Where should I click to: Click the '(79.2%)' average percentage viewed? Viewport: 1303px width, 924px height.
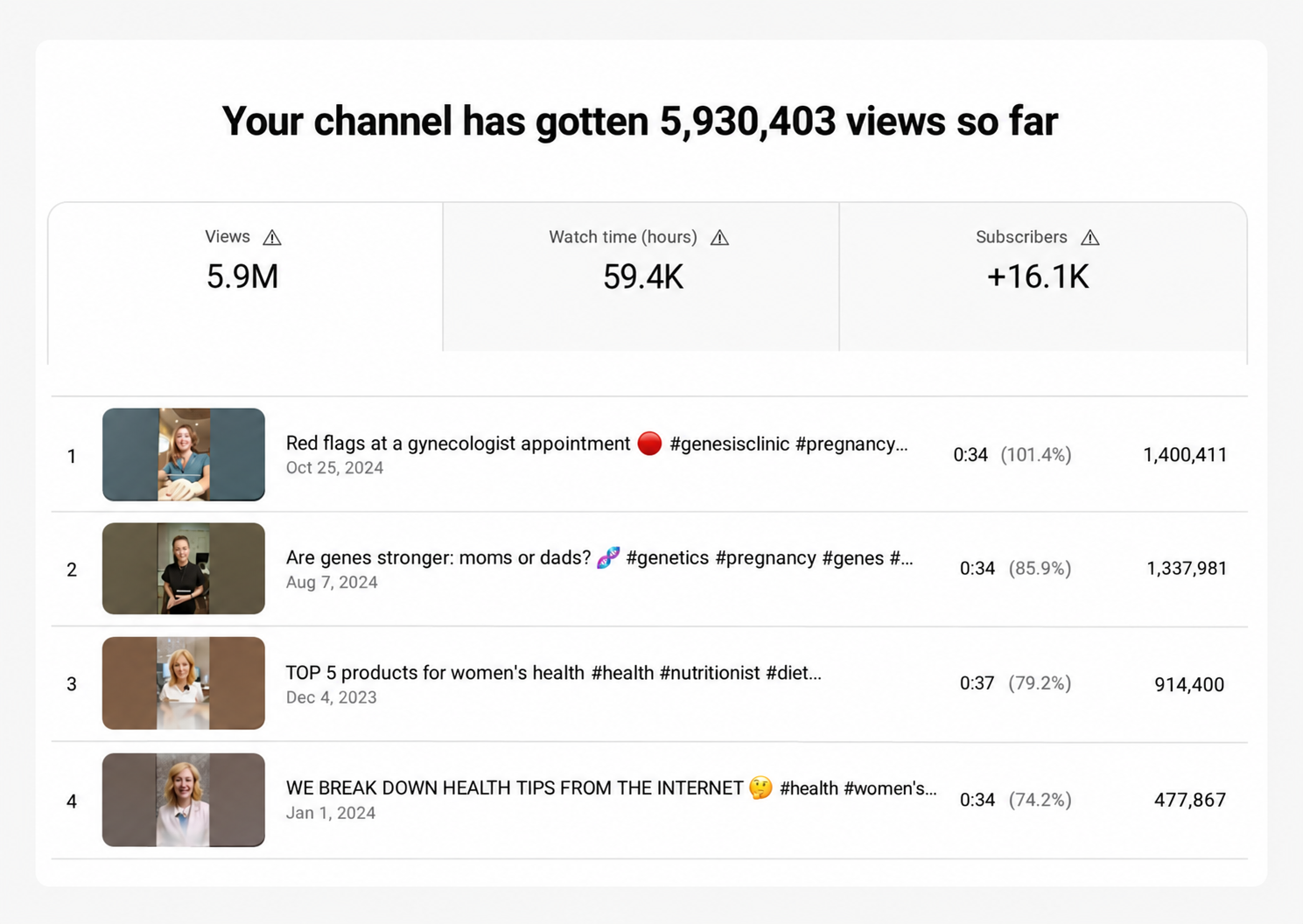pyautogui.click(x=1040, y=683)
